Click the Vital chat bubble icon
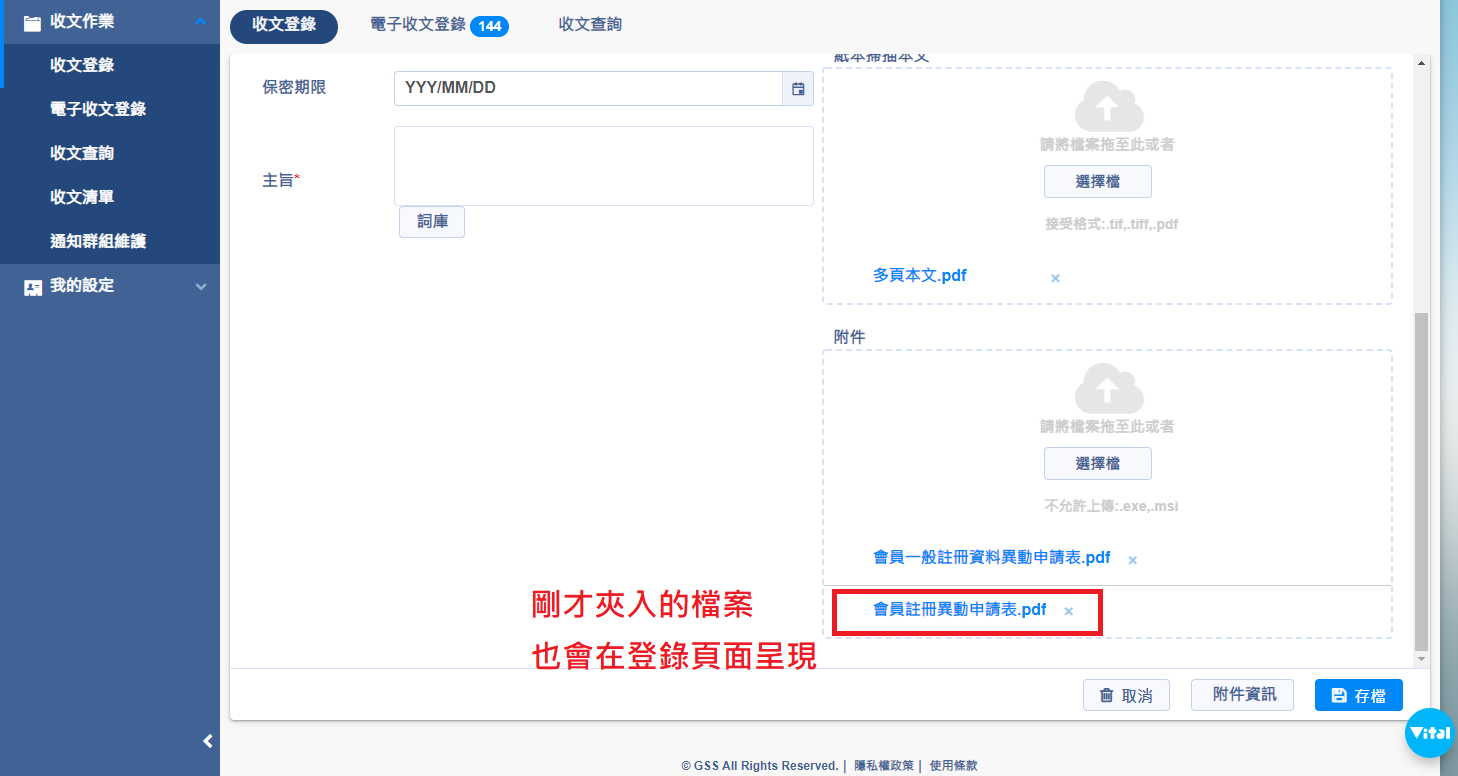 point(1429,733)
